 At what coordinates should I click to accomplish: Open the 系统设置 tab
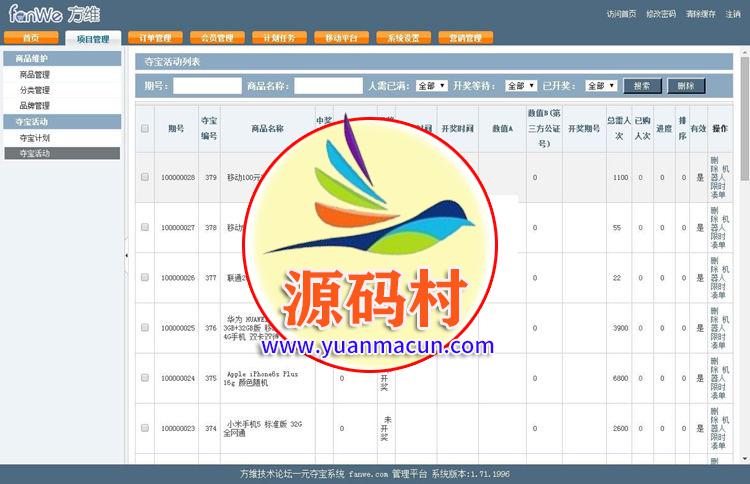click(x=404, y=38)
